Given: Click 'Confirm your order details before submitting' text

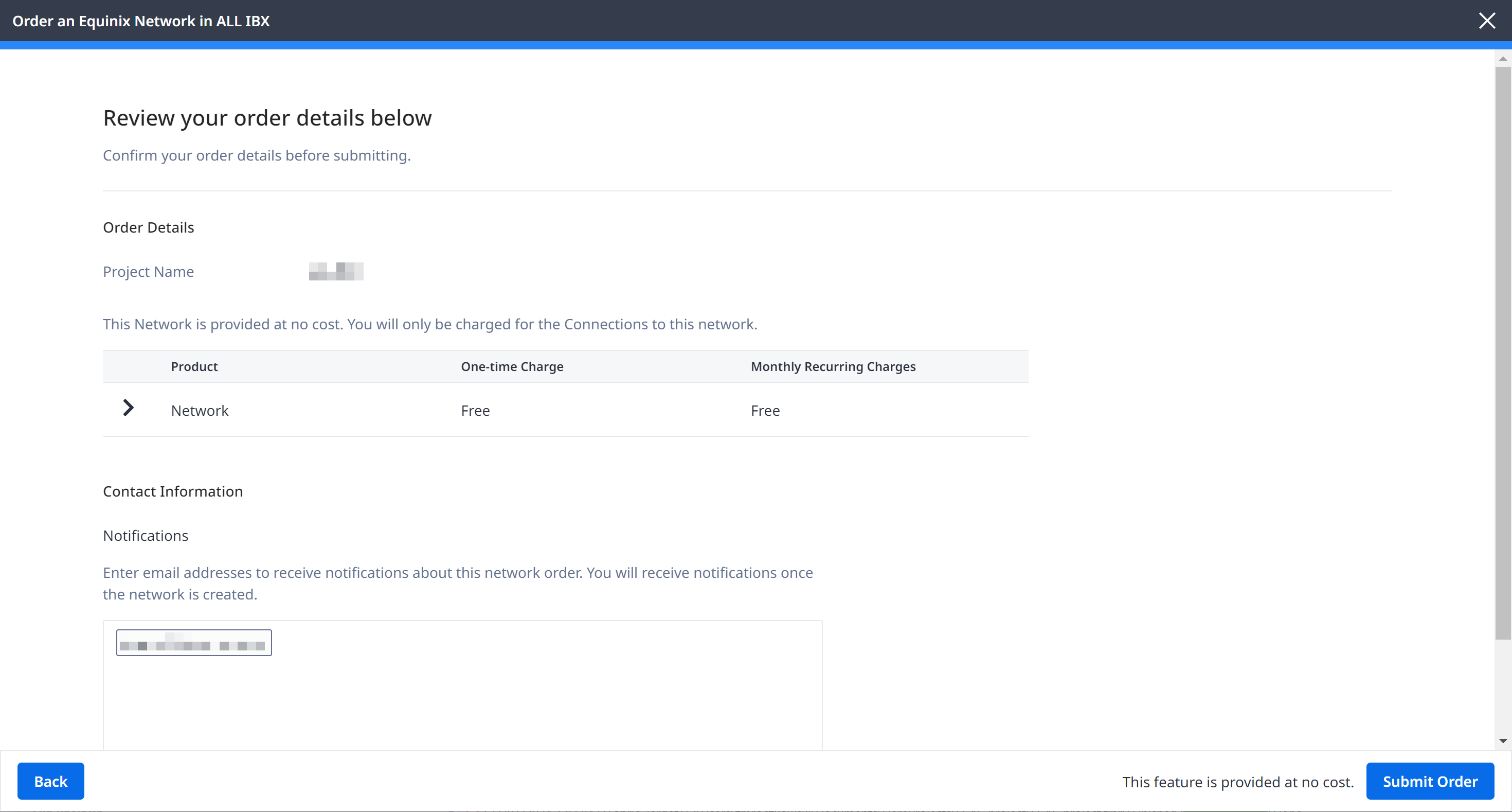Looking at the screenshot, I should coord(257,155).
